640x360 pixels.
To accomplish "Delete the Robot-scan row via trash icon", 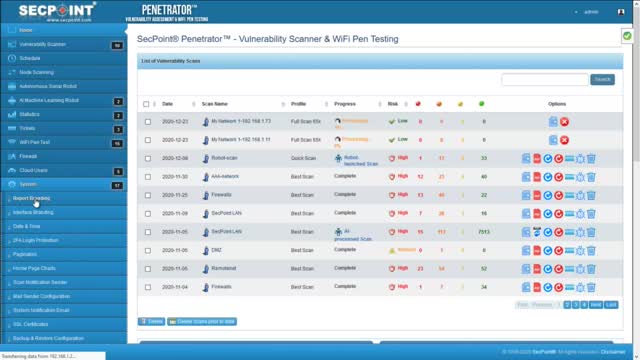I will tap(591, 158).
